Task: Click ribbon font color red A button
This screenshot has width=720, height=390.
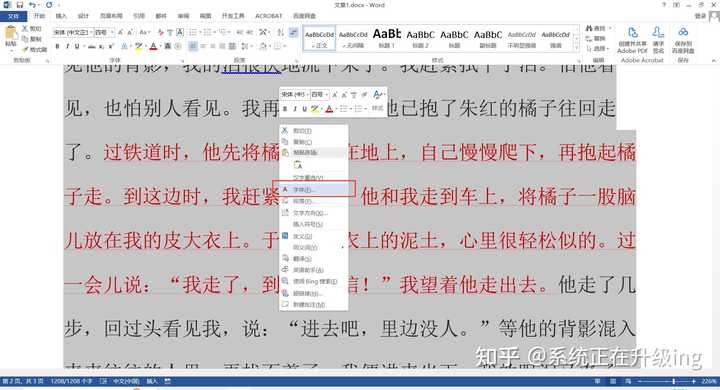Action: click(x=153, y=46)
